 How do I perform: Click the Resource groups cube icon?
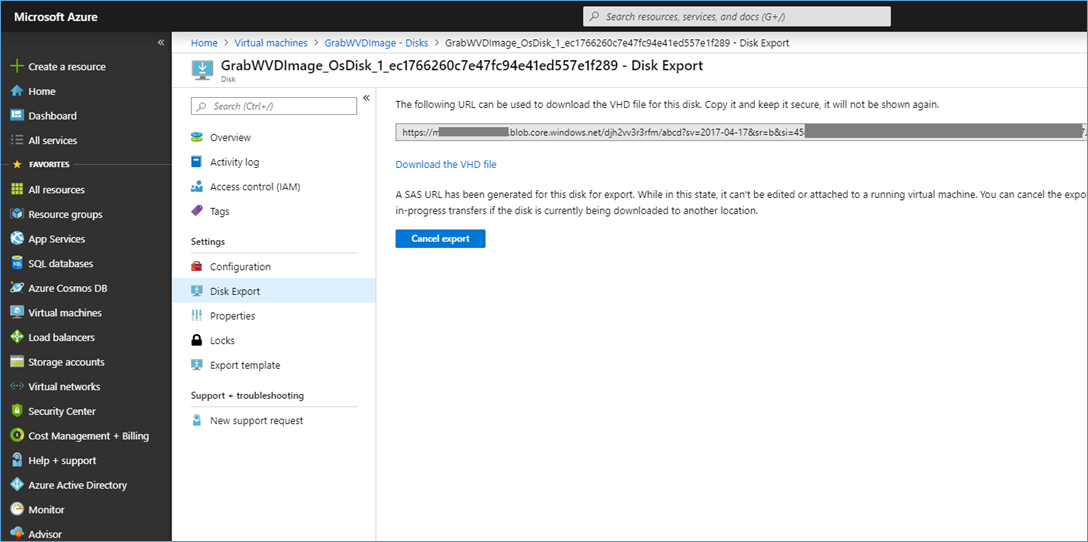pos(17,214)
